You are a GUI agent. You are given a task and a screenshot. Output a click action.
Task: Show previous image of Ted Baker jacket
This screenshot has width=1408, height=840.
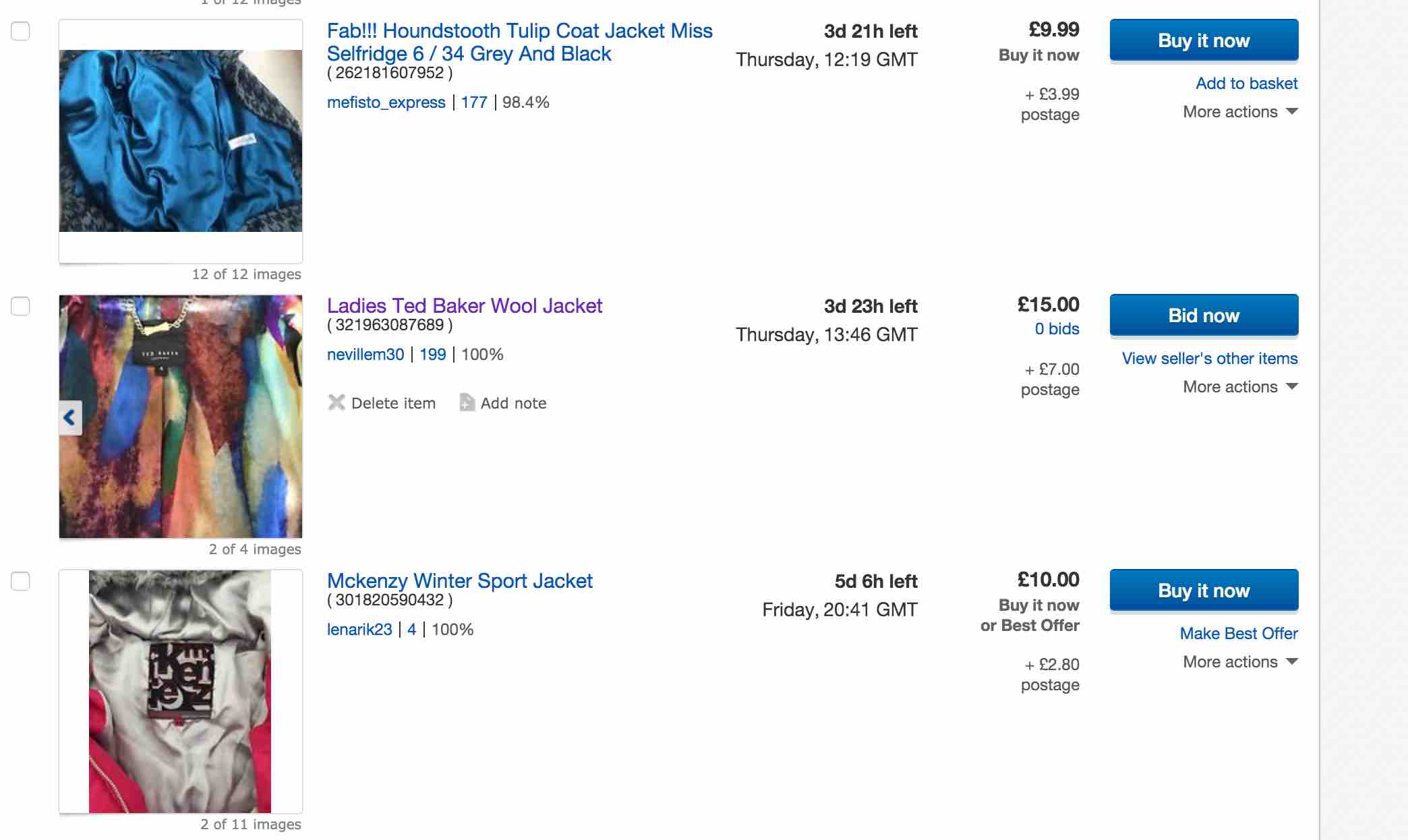coord(70,418)
